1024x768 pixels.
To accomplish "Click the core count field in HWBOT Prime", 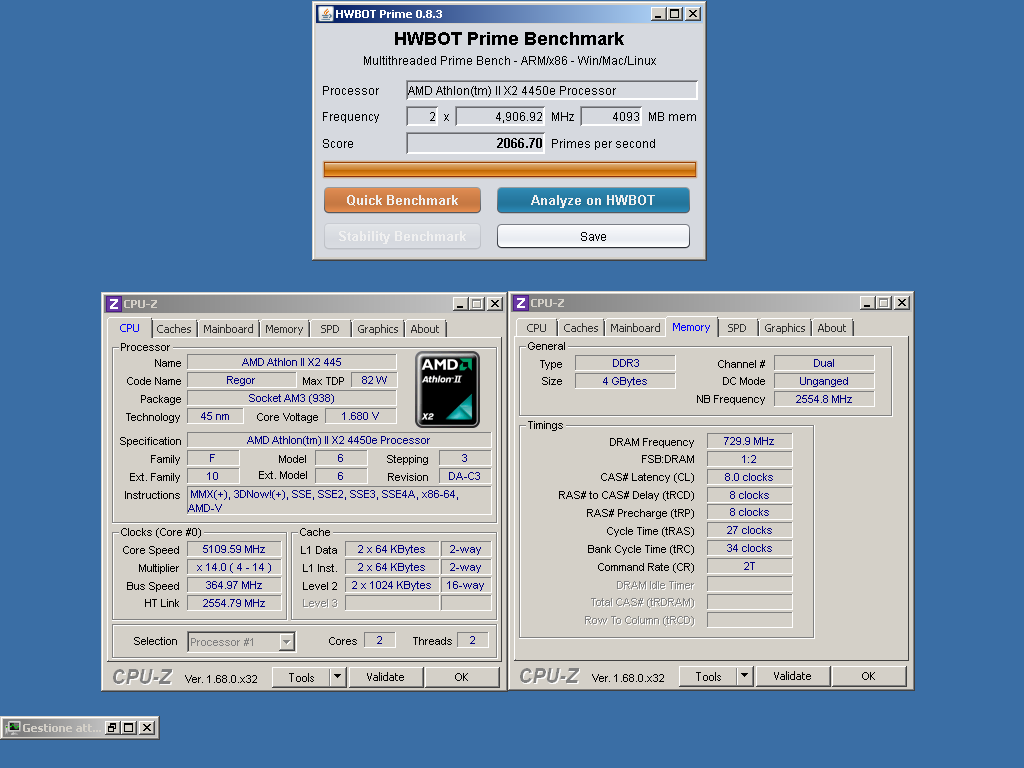I will click(422, 117).
